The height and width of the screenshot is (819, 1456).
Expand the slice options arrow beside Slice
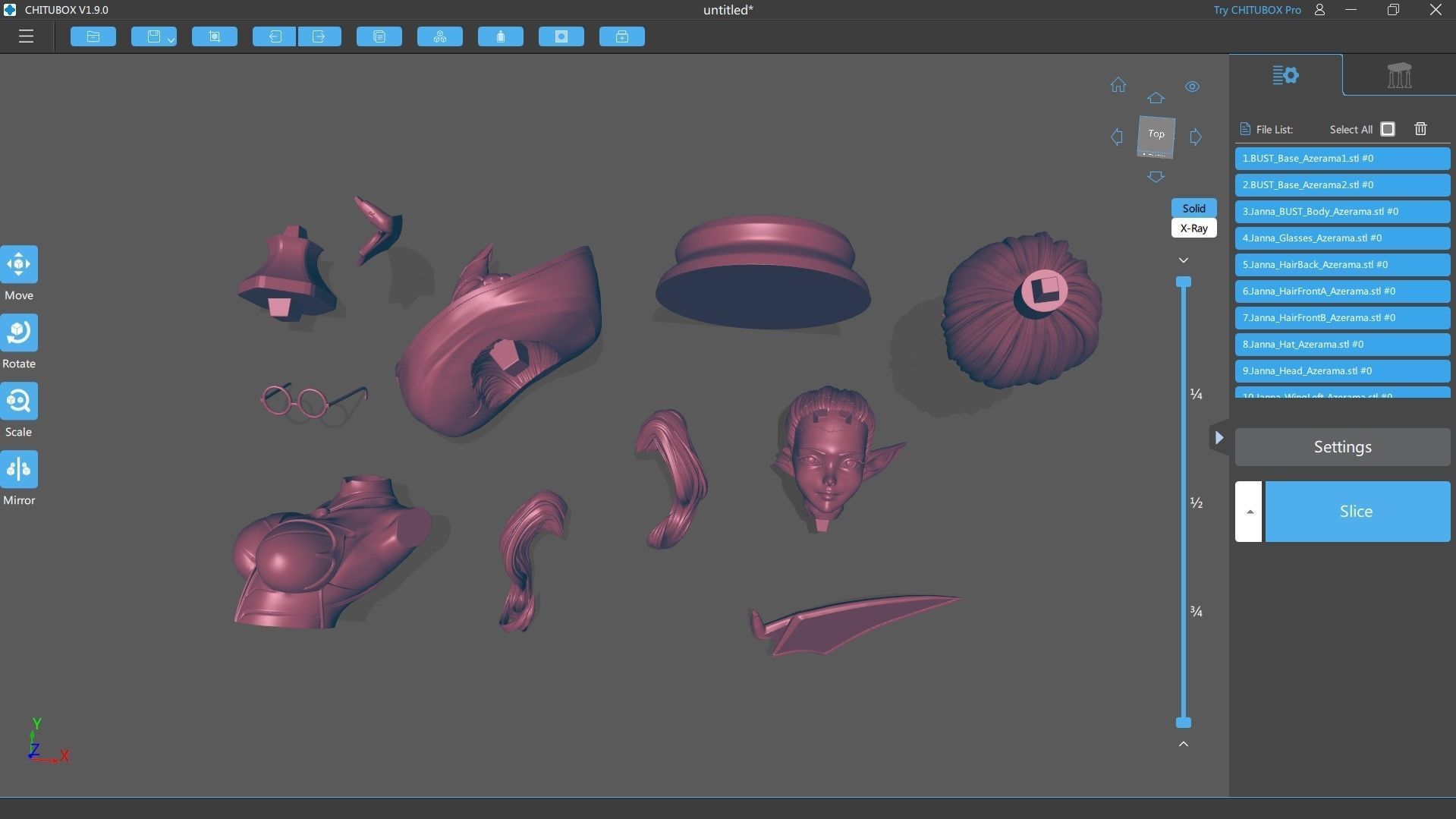point(1249,512)
